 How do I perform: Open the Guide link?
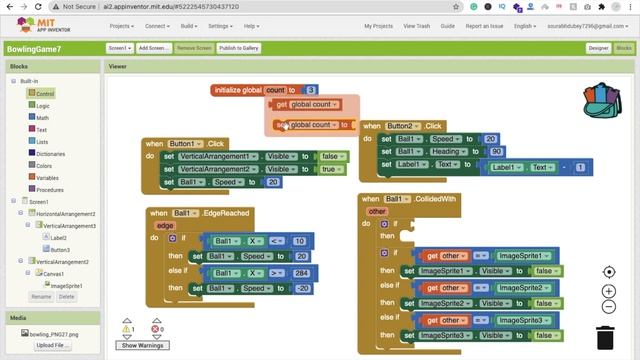click(x=447, y=26)
